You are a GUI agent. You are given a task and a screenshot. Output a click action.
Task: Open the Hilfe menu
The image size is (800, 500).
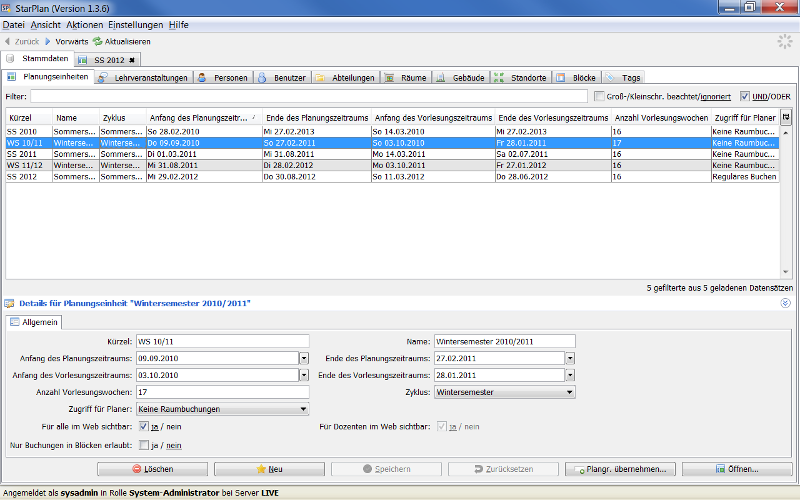click(x=179, y=24)
